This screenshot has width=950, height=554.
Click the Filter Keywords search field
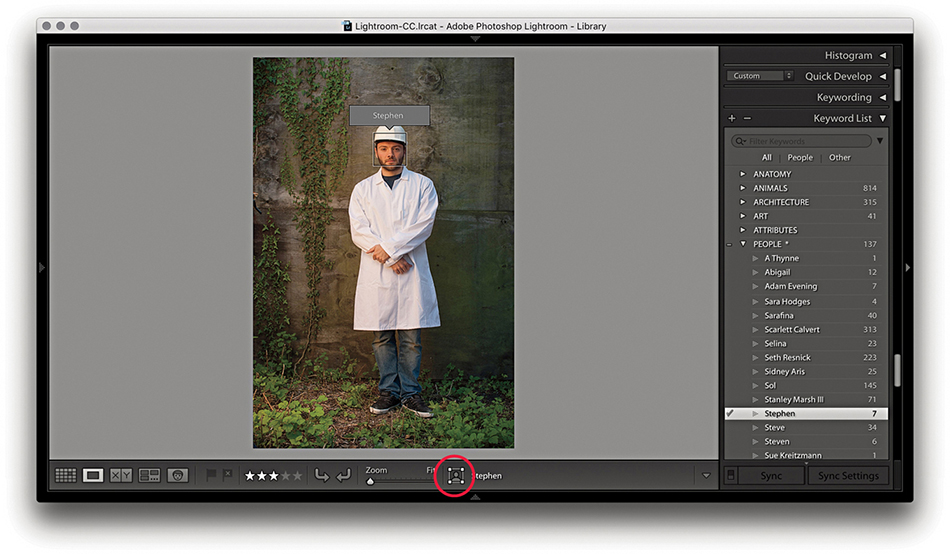(805, 141)
